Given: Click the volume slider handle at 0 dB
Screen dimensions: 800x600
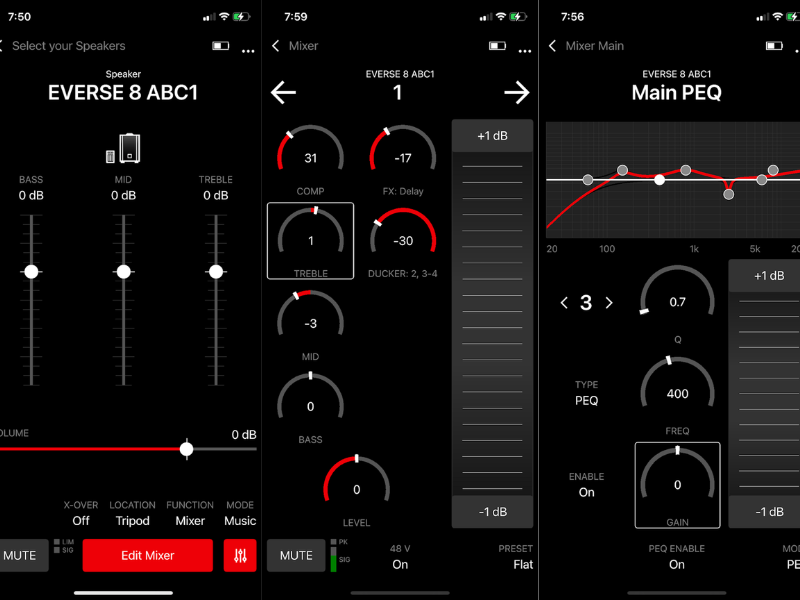Looking at the screenshot, I should [186, 449].
